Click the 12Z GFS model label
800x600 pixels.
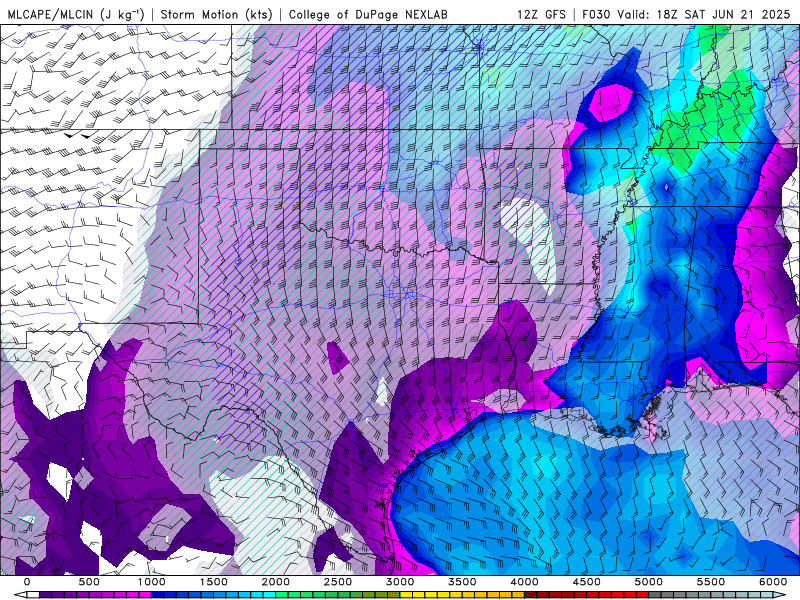click(x=541, y=14)
